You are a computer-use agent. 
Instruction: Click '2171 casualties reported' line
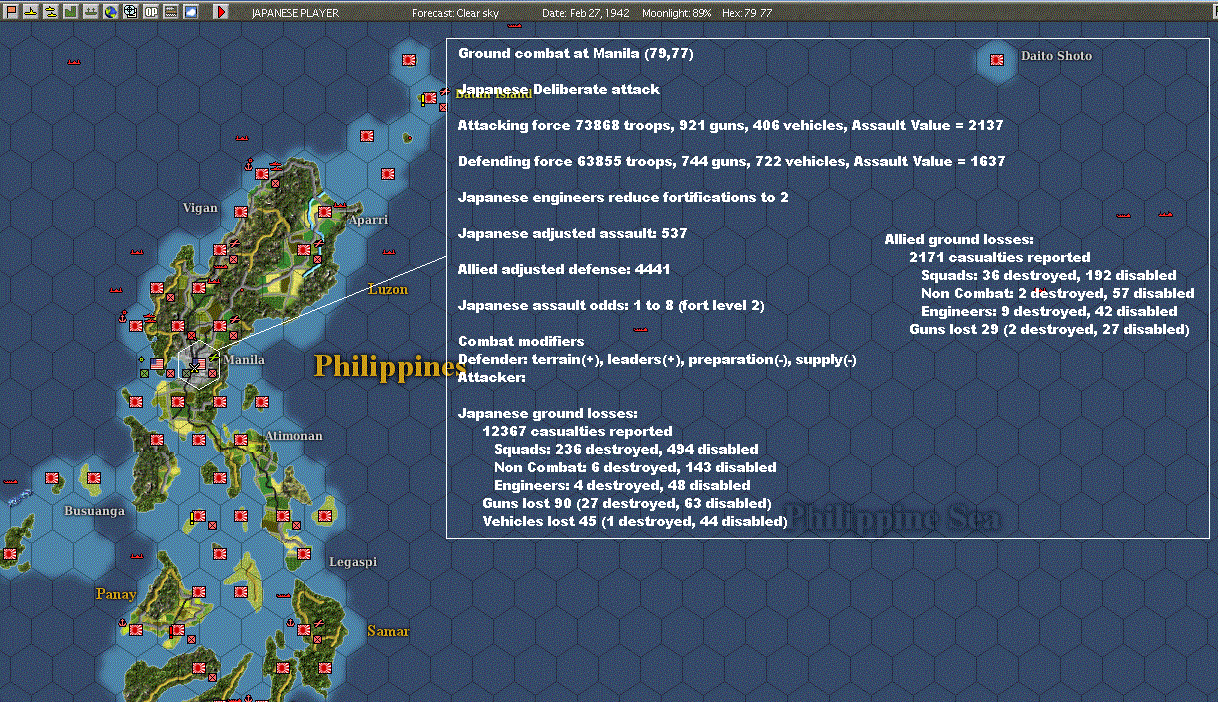[x=999, y=257]
